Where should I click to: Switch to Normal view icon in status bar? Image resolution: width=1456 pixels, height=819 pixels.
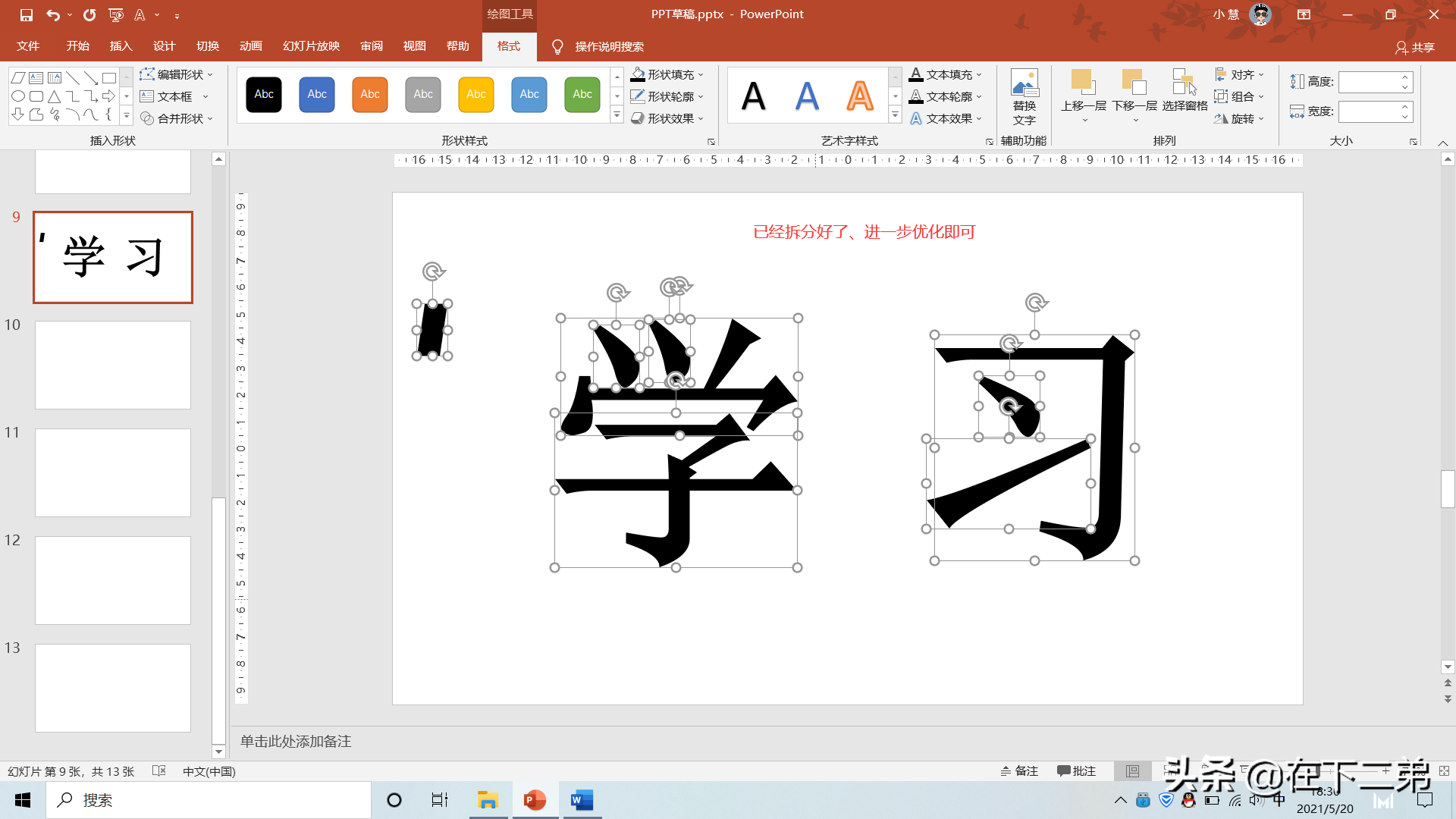point(1132,771)
